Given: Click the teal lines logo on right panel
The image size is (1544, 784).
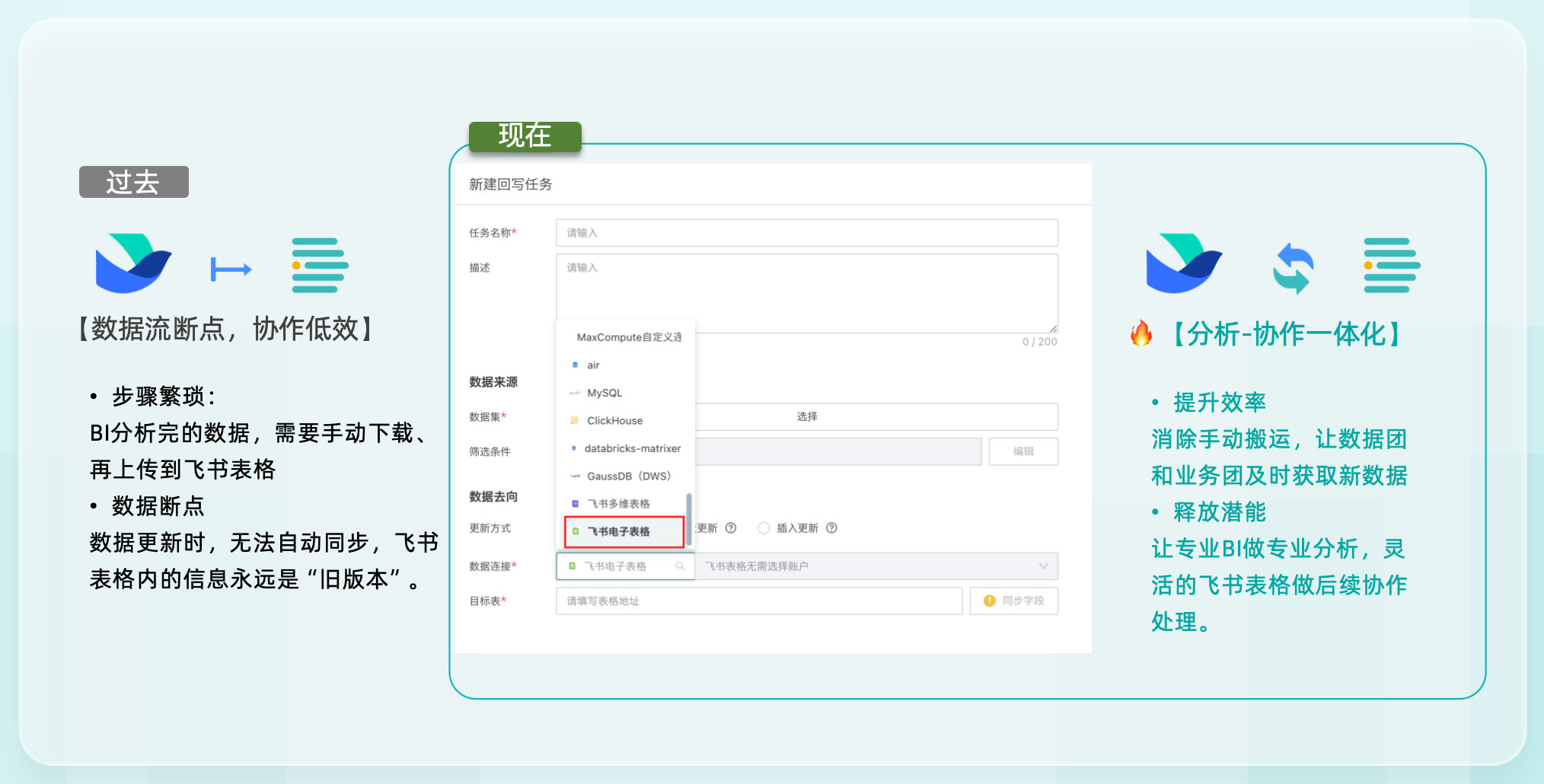Looking at the screenshot, I should click(1391, 265).
